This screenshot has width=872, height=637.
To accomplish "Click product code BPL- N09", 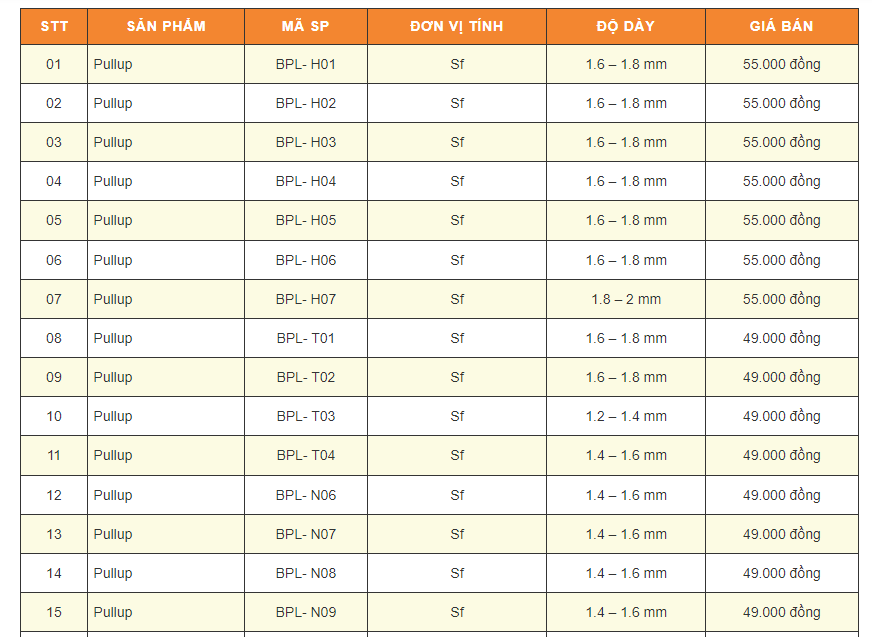I will pyautogui.click(x=306, y=612).
